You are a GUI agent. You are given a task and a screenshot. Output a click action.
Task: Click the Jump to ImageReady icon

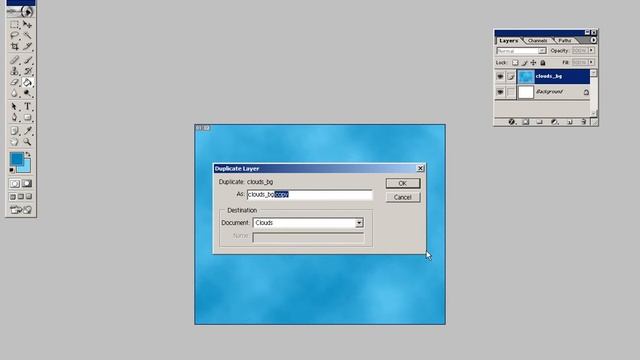[x=21, y=210]
